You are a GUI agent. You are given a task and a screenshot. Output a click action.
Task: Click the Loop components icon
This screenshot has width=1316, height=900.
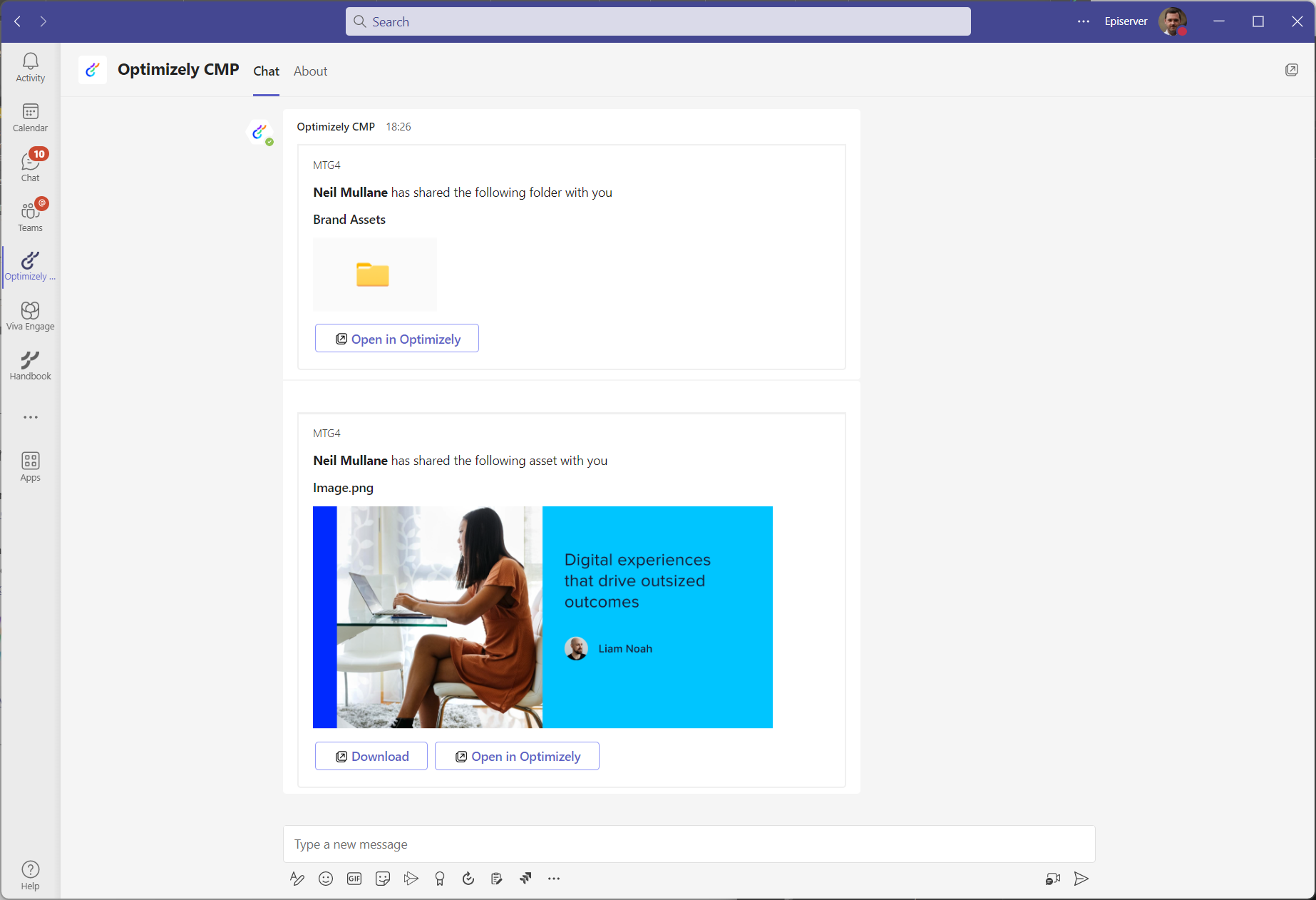(x=497, y=879)
